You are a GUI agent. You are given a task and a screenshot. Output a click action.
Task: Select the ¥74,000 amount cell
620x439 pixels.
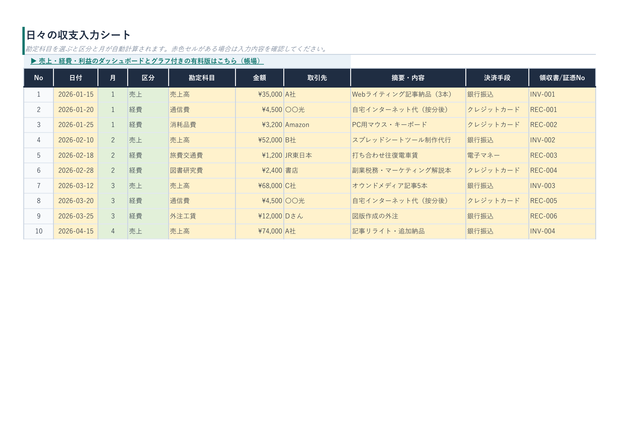[259, 231]
